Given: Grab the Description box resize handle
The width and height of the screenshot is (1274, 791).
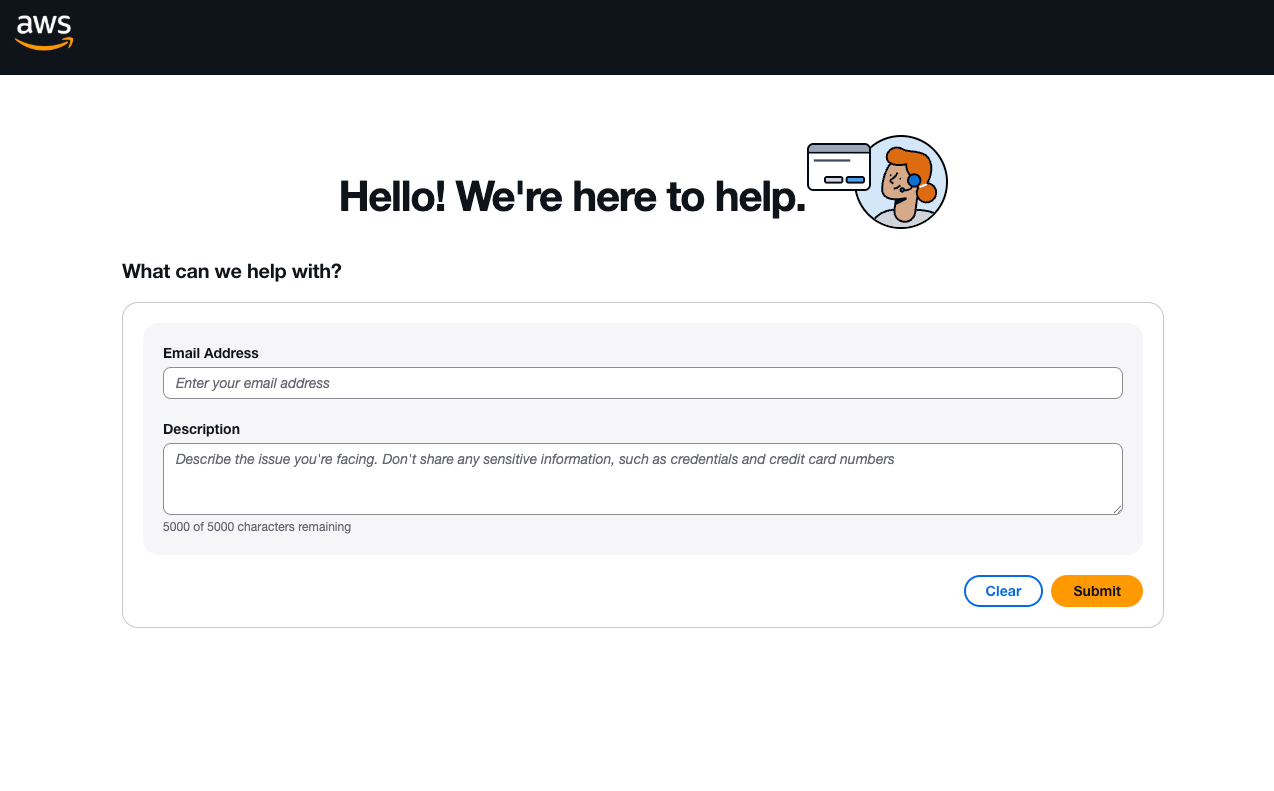Looking at the screenshot, I should click(x=1117, y=509).
